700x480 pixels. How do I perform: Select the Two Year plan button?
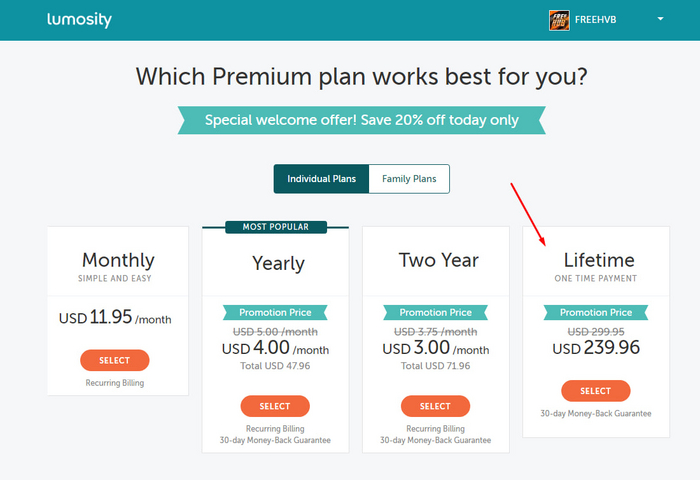click(x=435, y=406)
